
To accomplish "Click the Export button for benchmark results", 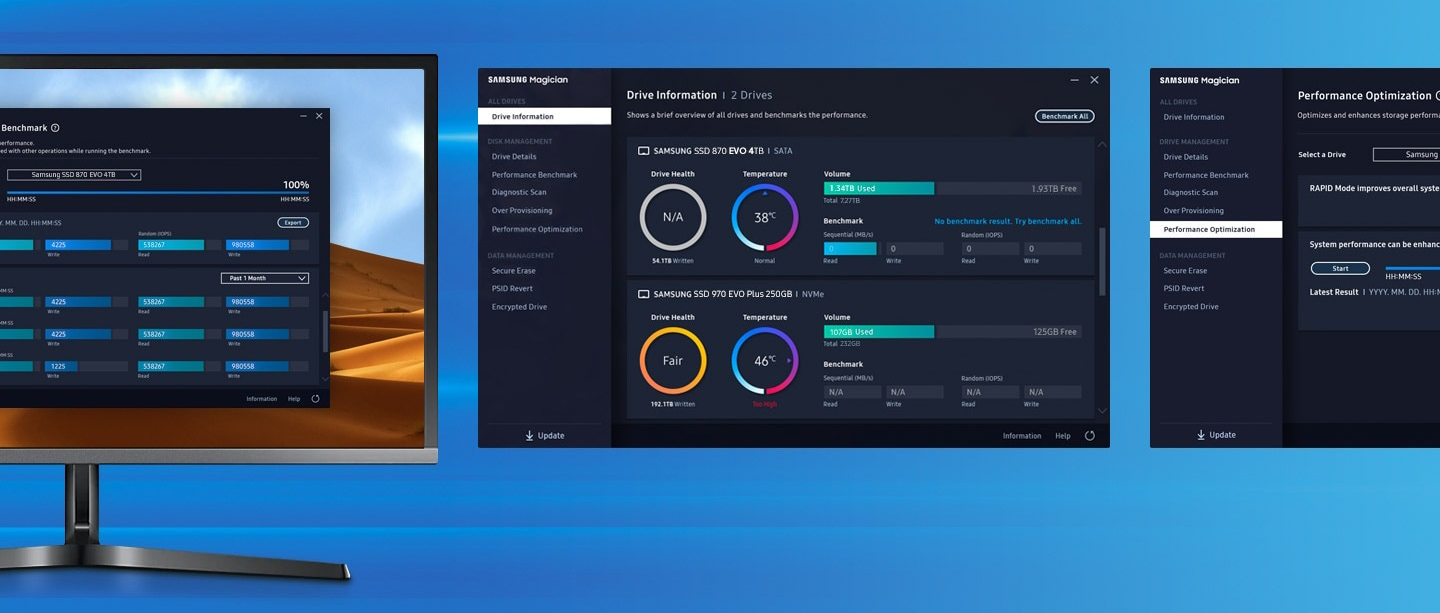I will [x=293, y=223].
